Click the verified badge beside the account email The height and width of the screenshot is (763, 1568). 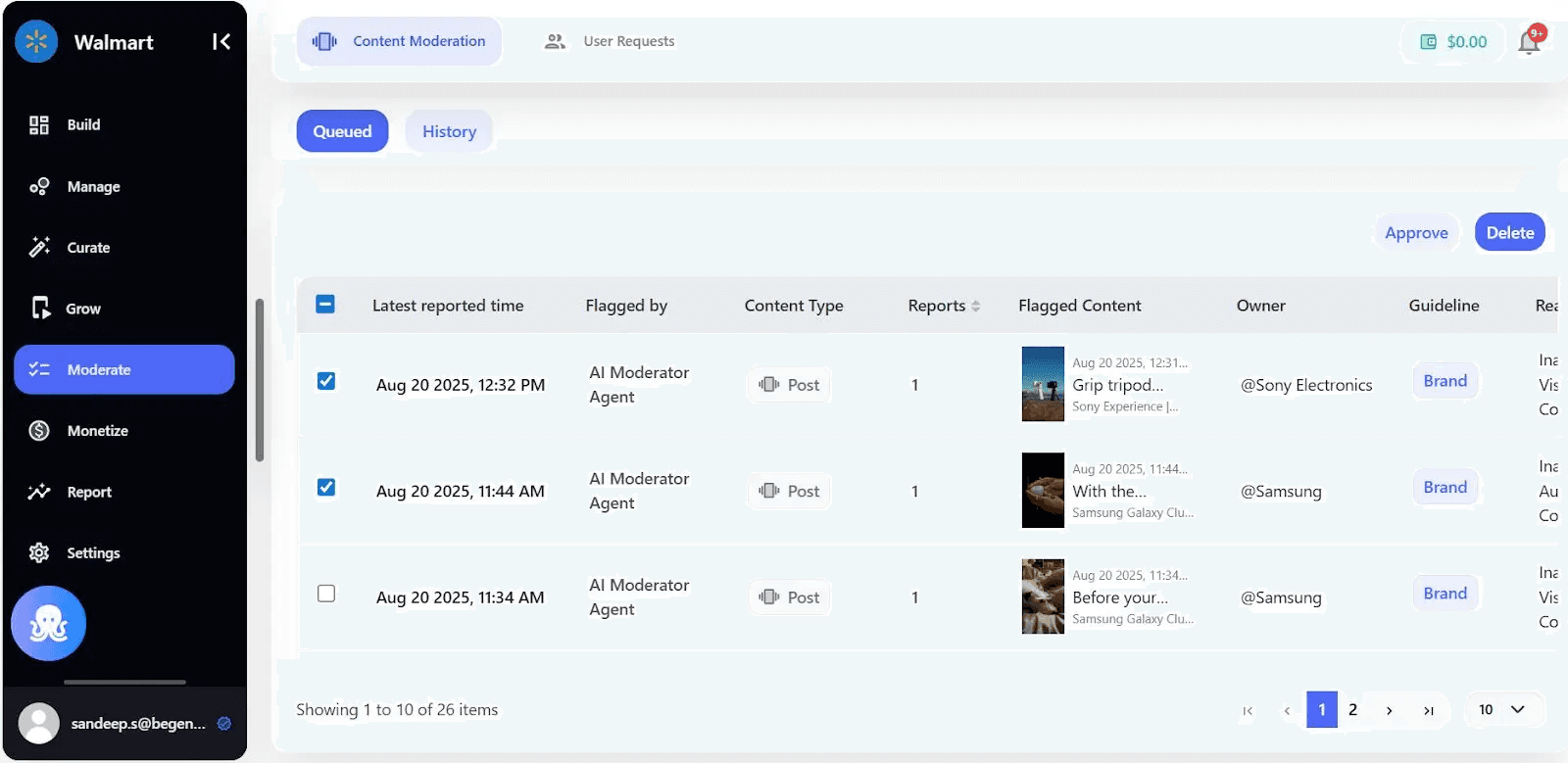[224, 724]
